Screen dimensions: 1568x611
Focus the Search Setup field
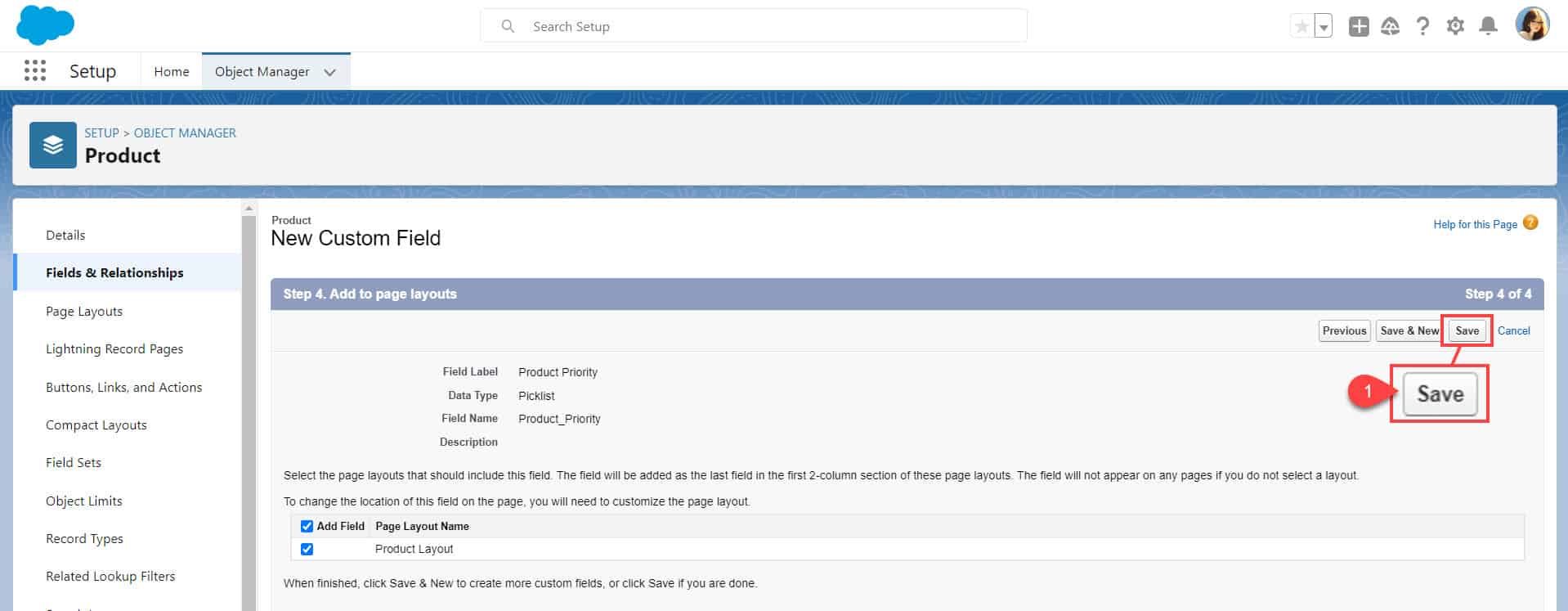tap(753, 26)
